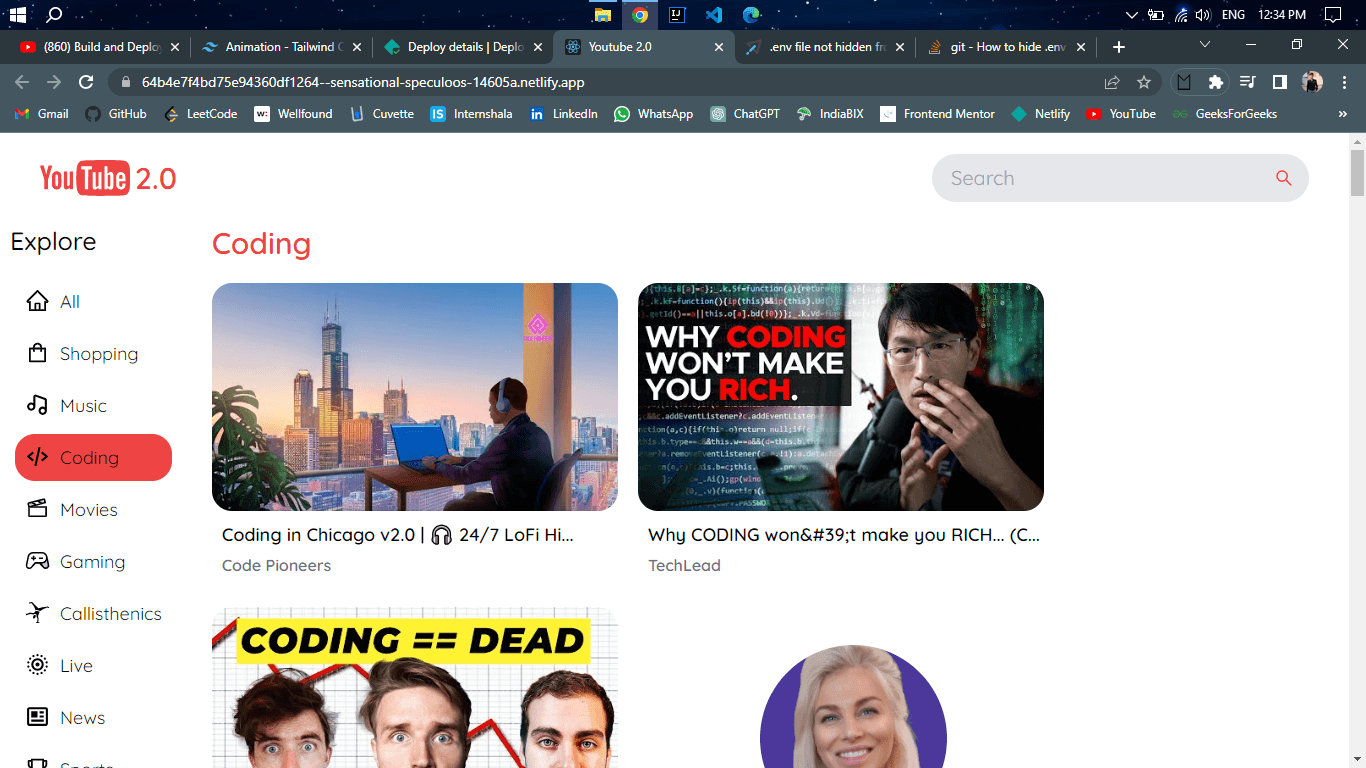Open the TechLead channel link
This screenshot has width=1366, height=768.
coord(684,565)
